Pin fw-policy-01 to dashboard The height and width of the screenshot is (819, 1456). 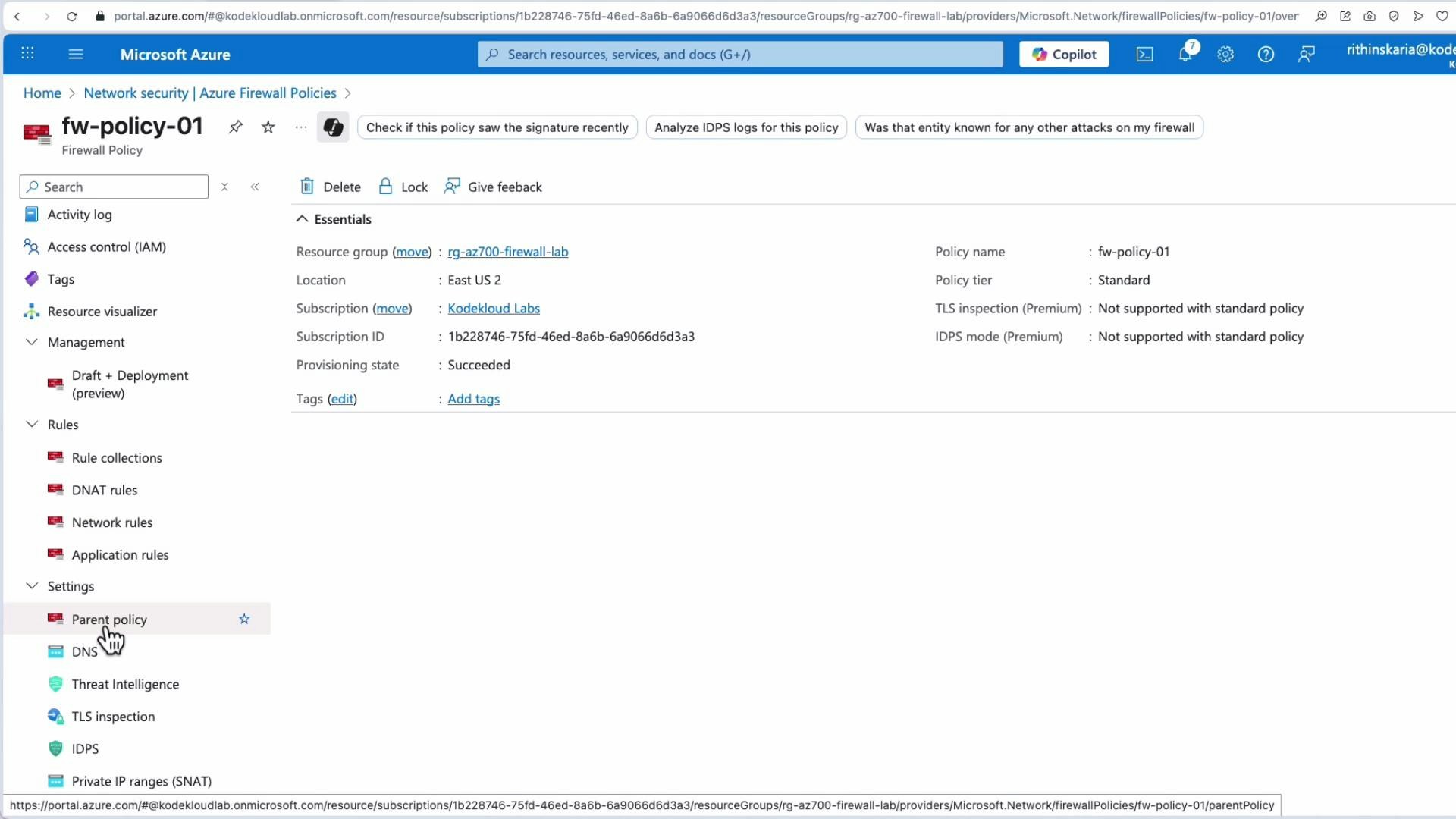tap(235, 127)
